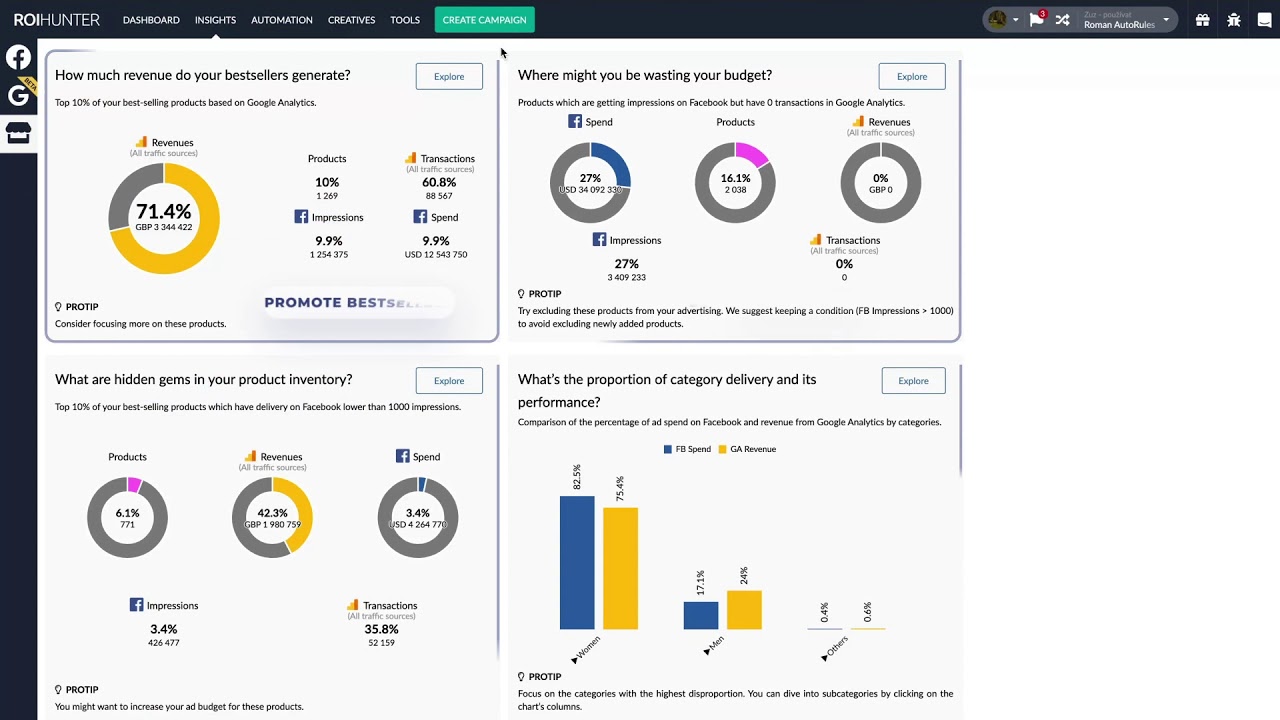
Task: Open the flag notifications with 3 badge
Action: click(1037, 19)
